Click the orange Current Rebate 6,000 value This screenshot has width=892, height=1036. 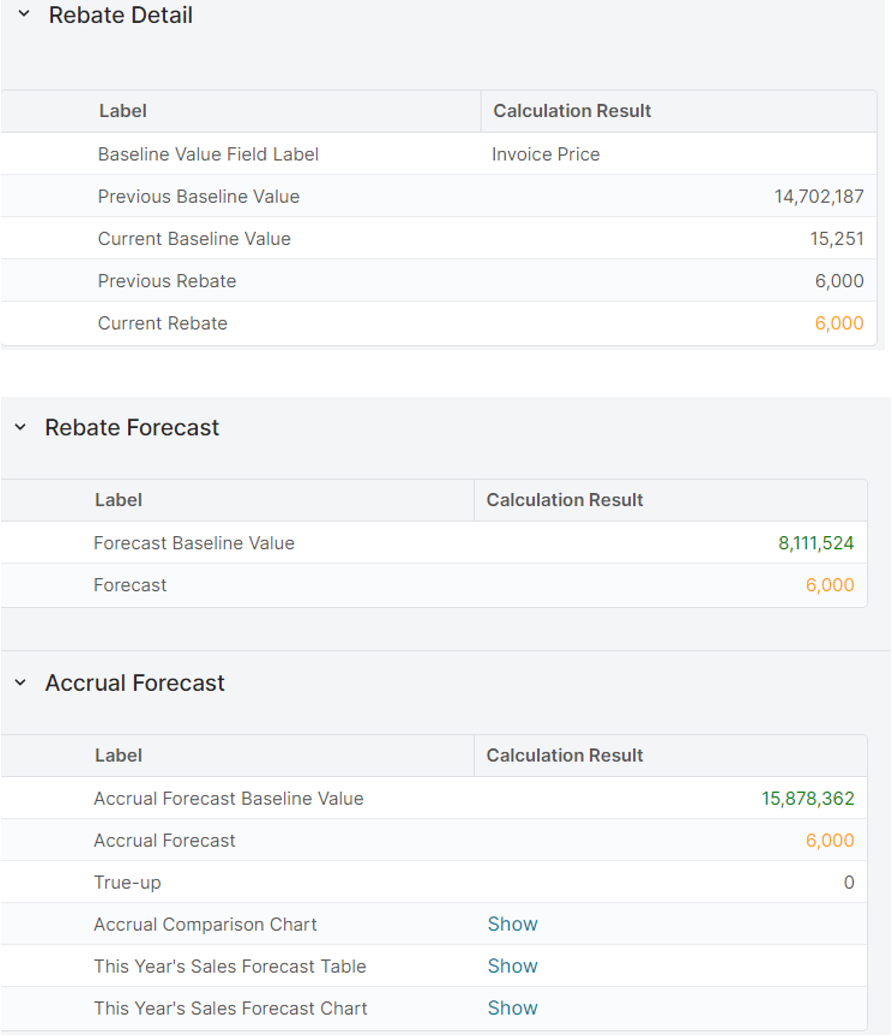click(838, 323)
